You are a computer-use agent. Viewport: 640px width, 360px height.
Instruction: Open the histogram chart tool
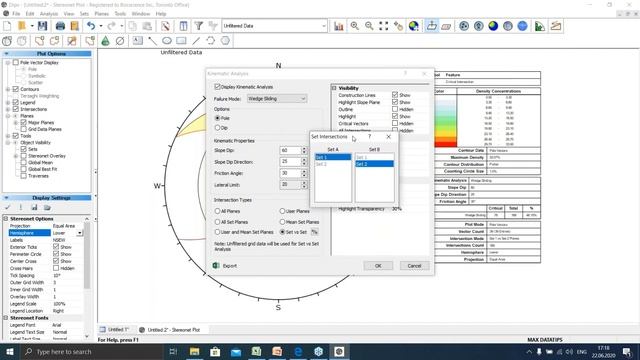coord(339,26)
